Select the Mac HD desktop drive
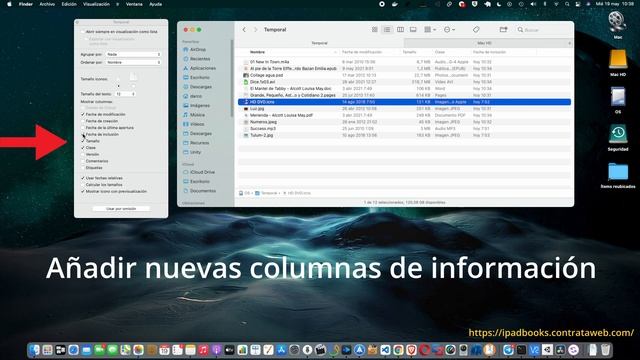The width and height of the screenshot is (640, 360). pos(618,62)
